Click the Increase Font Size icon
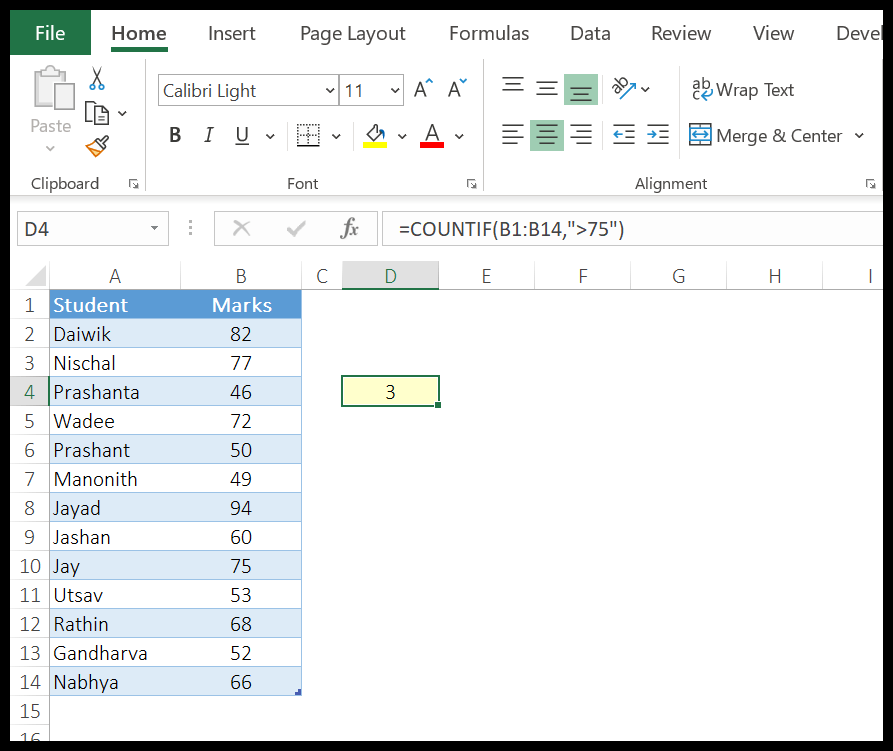The width and height of the screenshot is (893, 751). (x=421, y=86)
